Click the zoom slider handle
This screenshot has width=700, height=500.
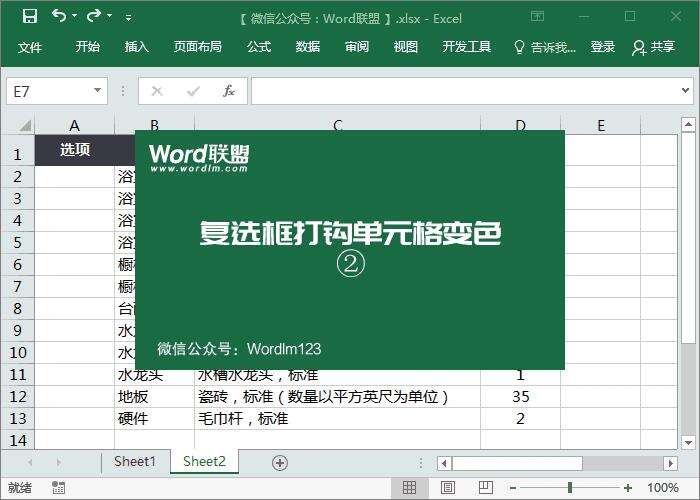click(x=569, y=488)
